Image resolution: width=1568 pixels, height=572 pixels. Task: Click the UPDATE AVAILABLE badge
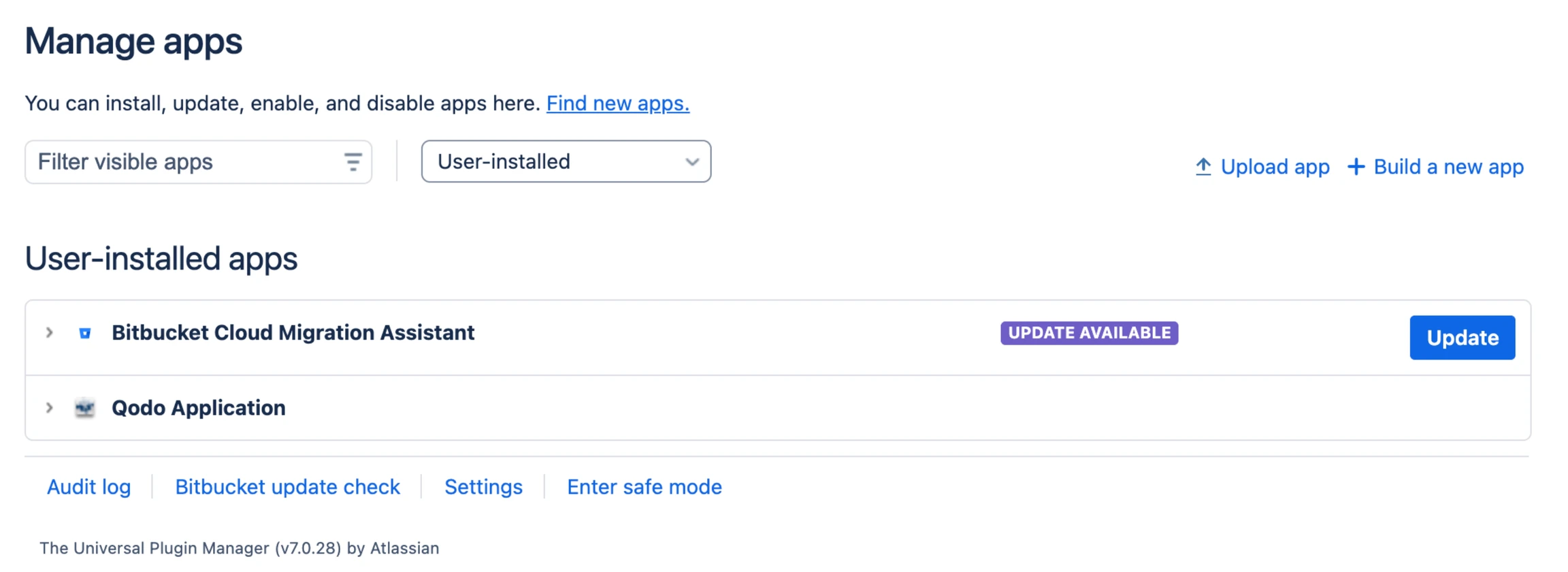point(1089,333)
